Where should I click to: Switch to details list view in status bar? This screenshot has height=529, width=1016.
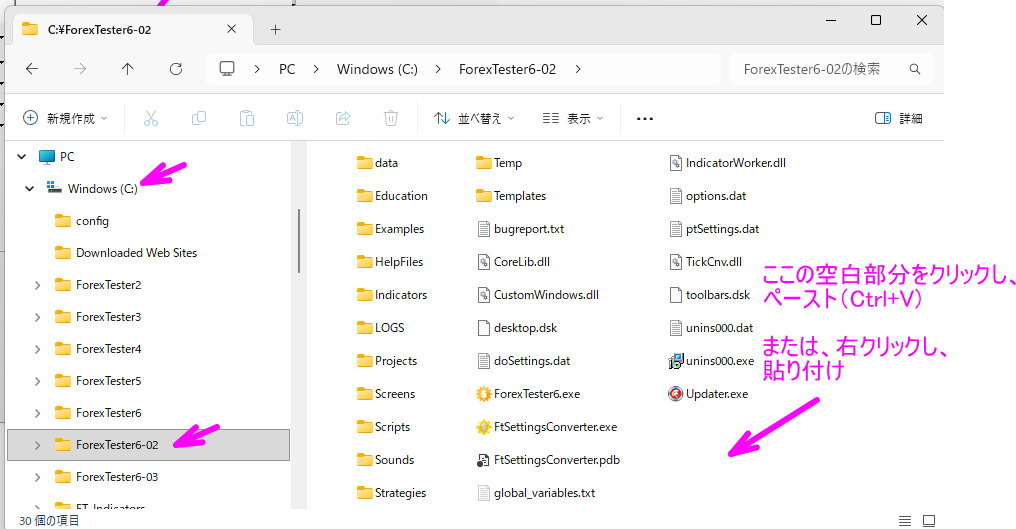[x=905, y=520]
